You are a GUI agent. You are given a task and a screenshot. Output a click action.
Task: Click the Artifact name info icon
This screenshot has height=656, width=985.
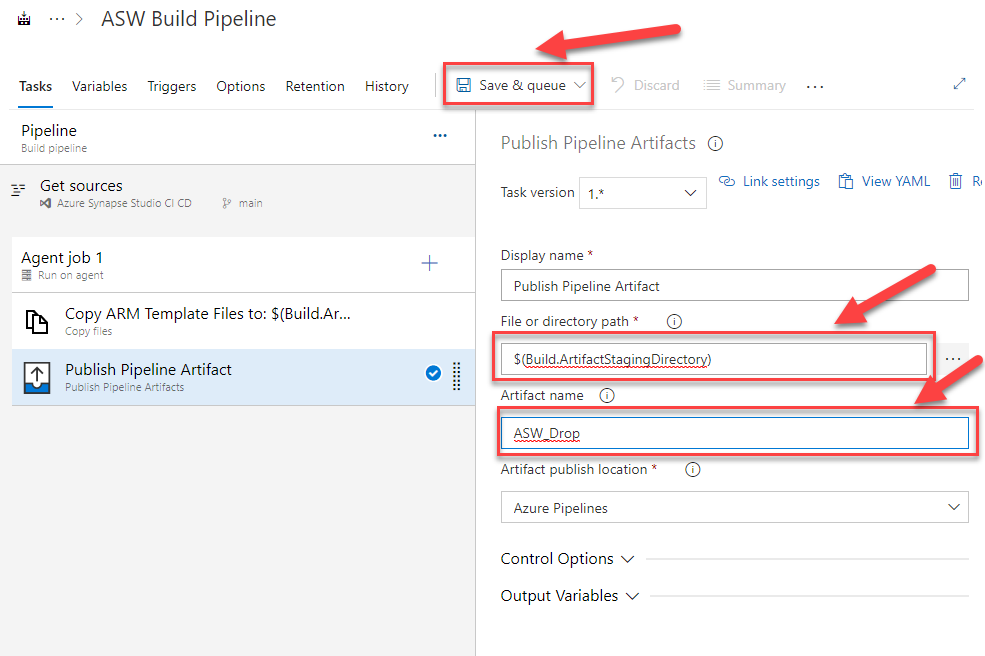[606, 395]
